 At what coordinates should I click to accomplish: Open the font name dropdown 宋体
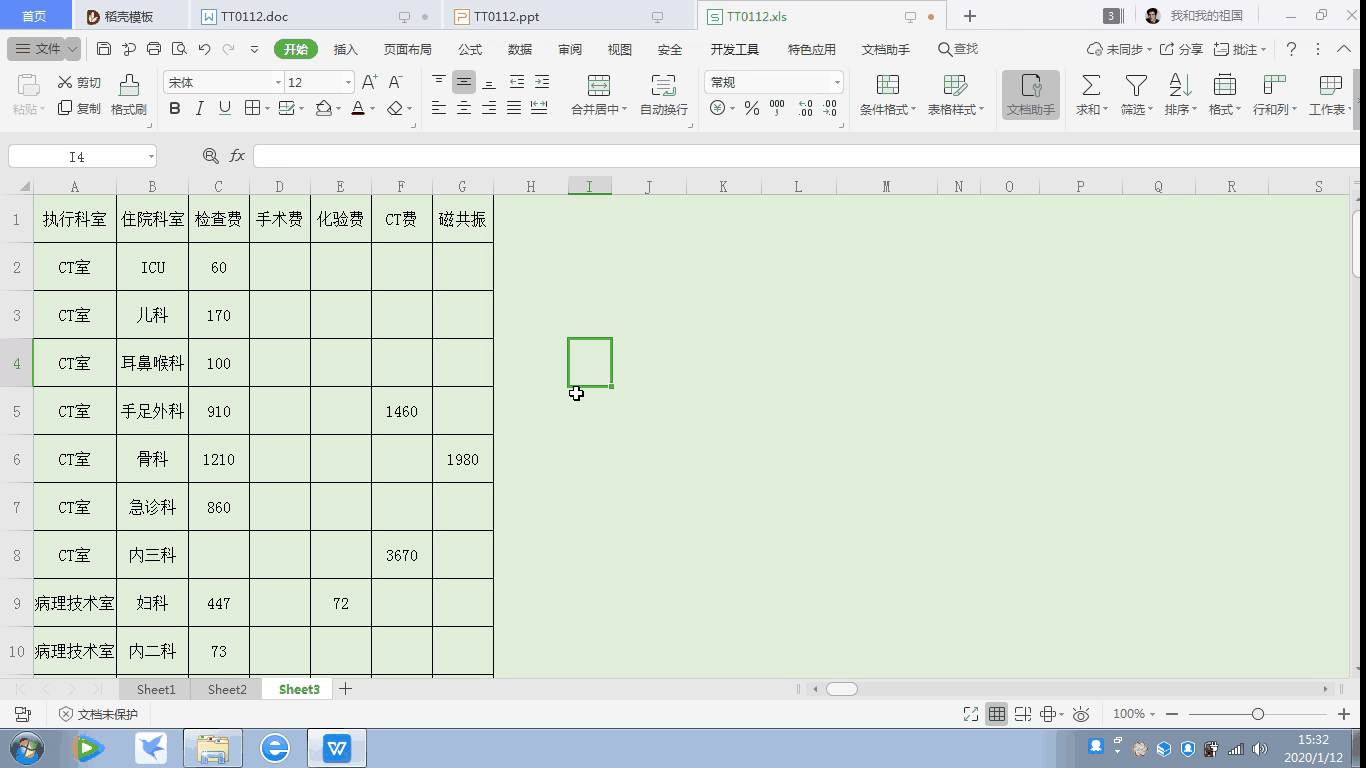click(278, 82)
